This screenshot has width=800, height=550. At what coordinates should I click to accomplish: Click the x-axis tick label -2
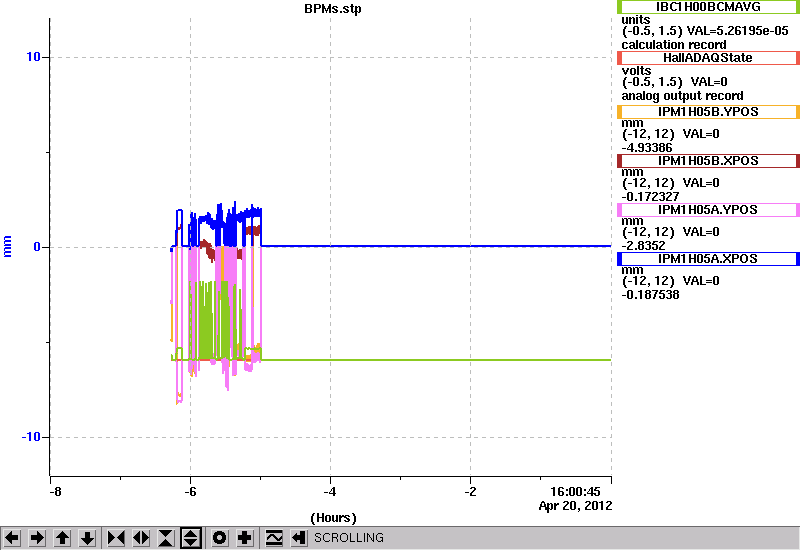click(470, 492)
